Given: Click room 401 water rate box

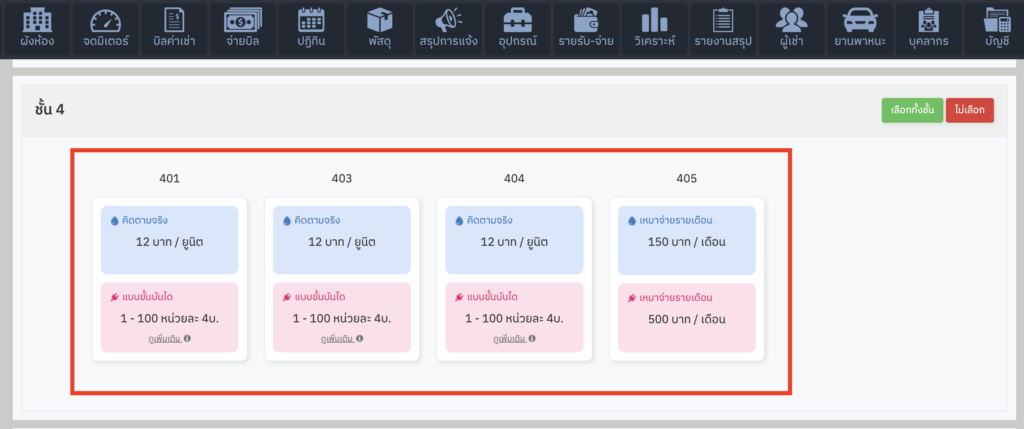Looking at the screenshot, I should pyautogui.click(x=170, y=240).
